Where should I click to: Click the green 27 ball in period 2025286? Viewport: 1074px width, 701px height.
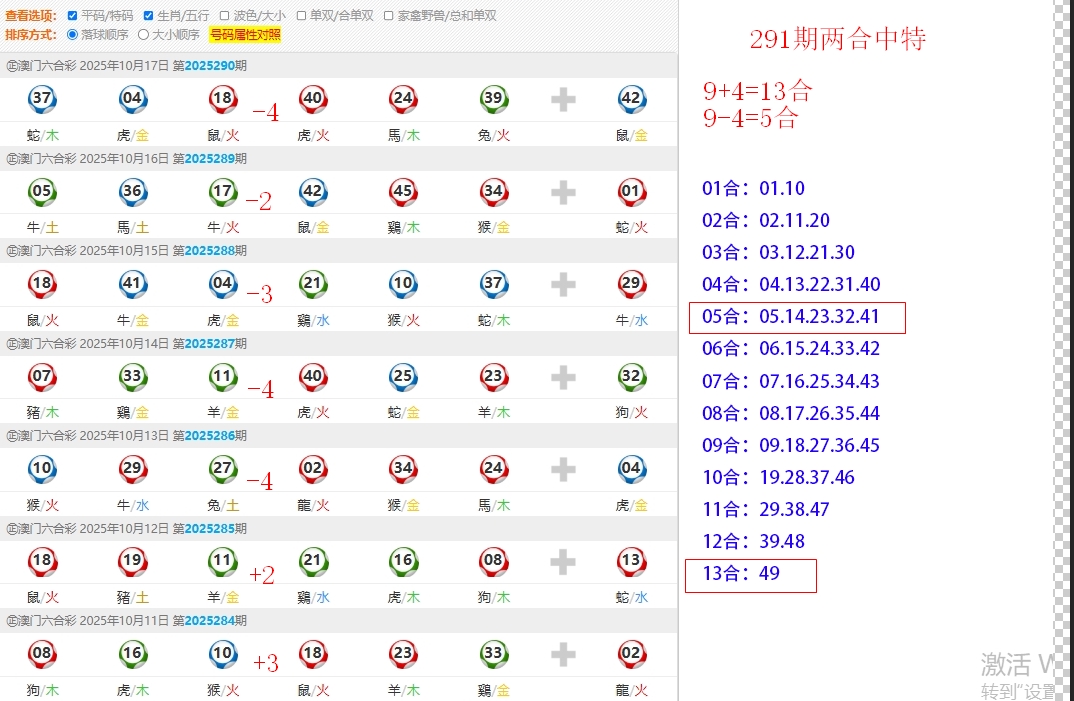pyautogui.click(x=222, y=469)
